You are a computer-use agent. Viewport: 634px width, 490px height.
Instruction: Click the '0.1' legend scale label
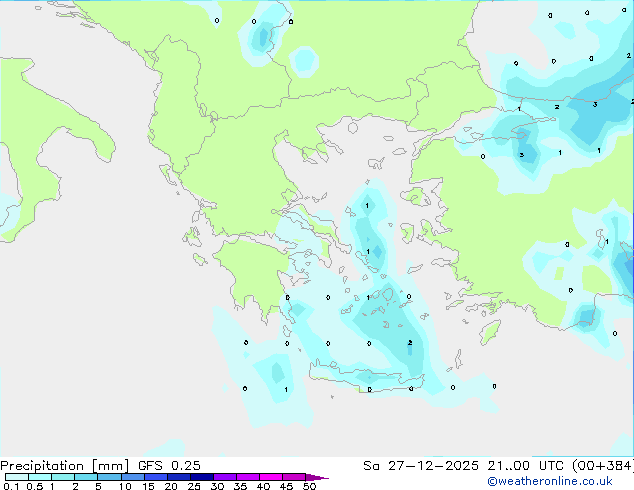pyautogui.click(x=11, y=486)
